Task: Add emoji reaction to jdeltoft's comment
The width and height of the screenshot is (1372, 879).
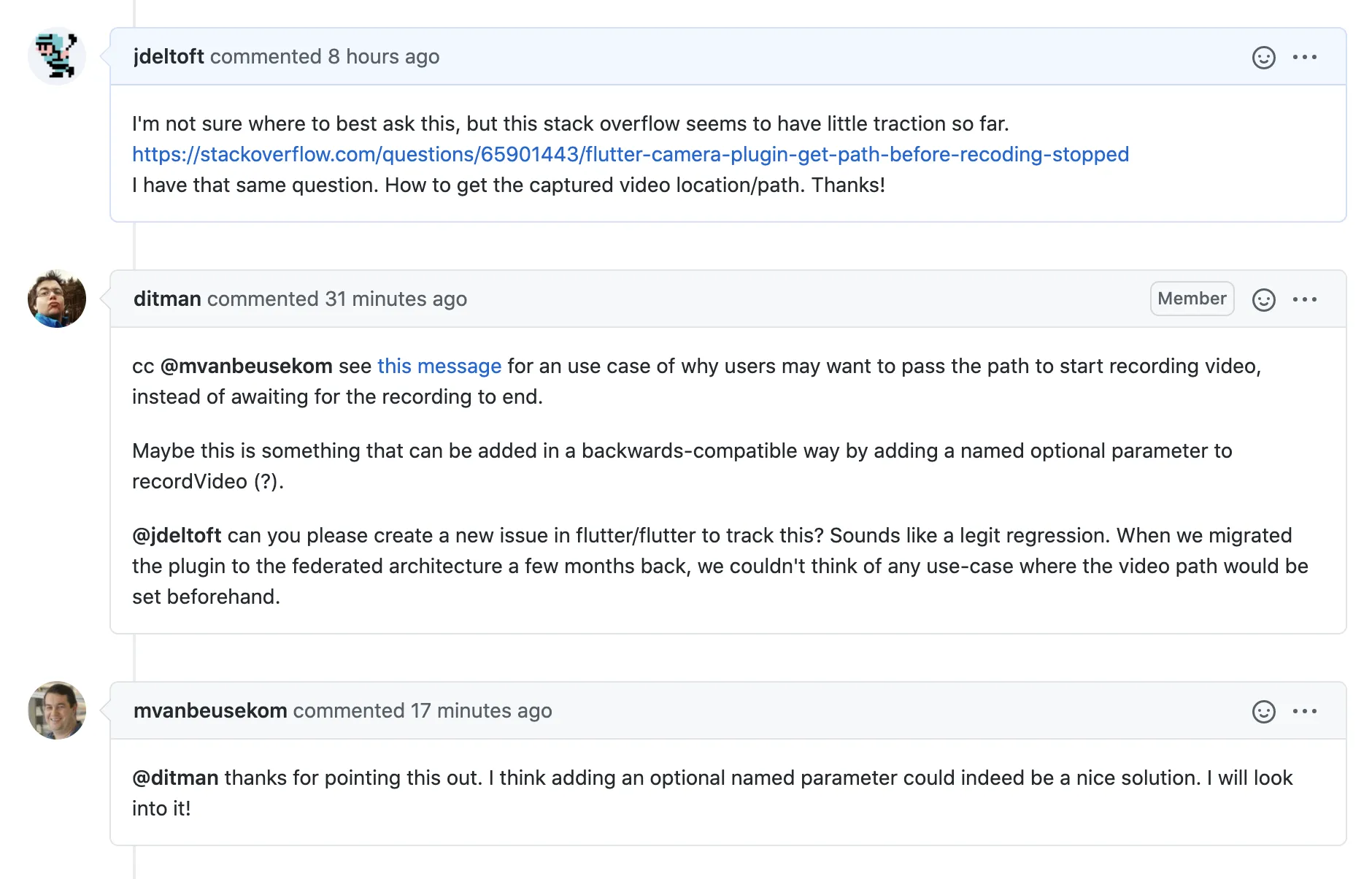Action: tap(1263, 57)
